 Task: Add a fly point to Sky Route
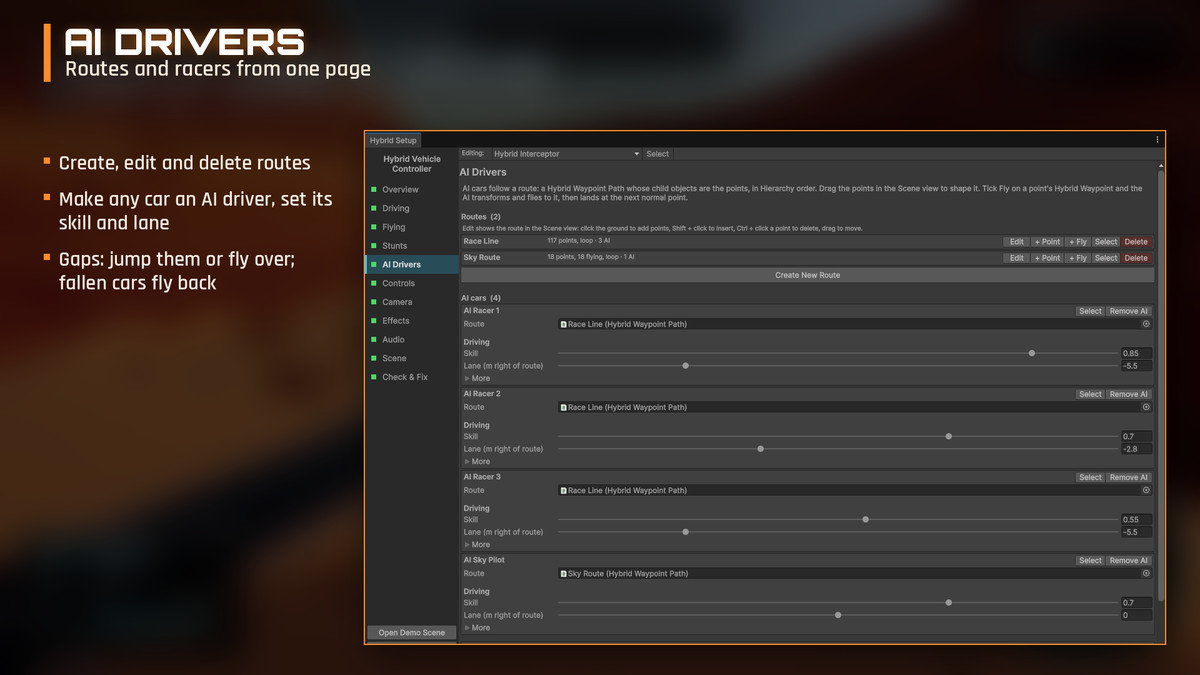coord(1077,258)
